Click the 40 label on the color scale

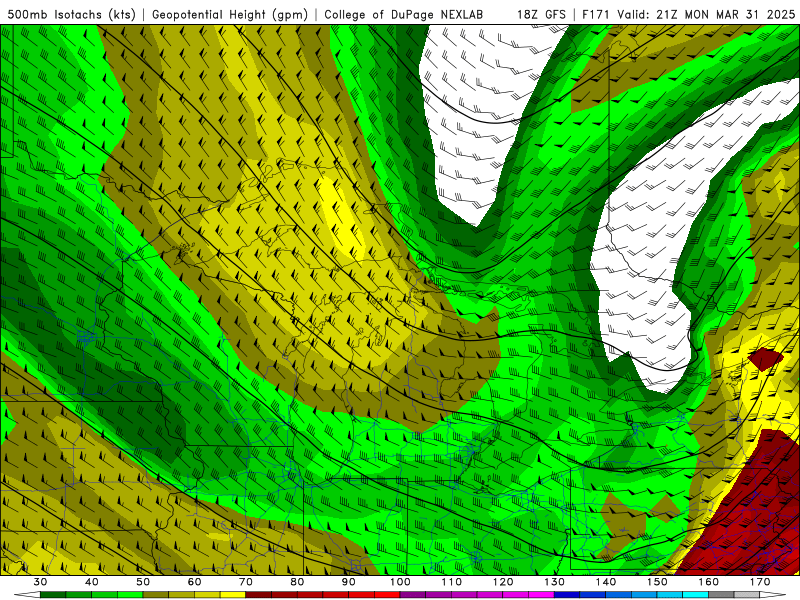click(92, 582)
